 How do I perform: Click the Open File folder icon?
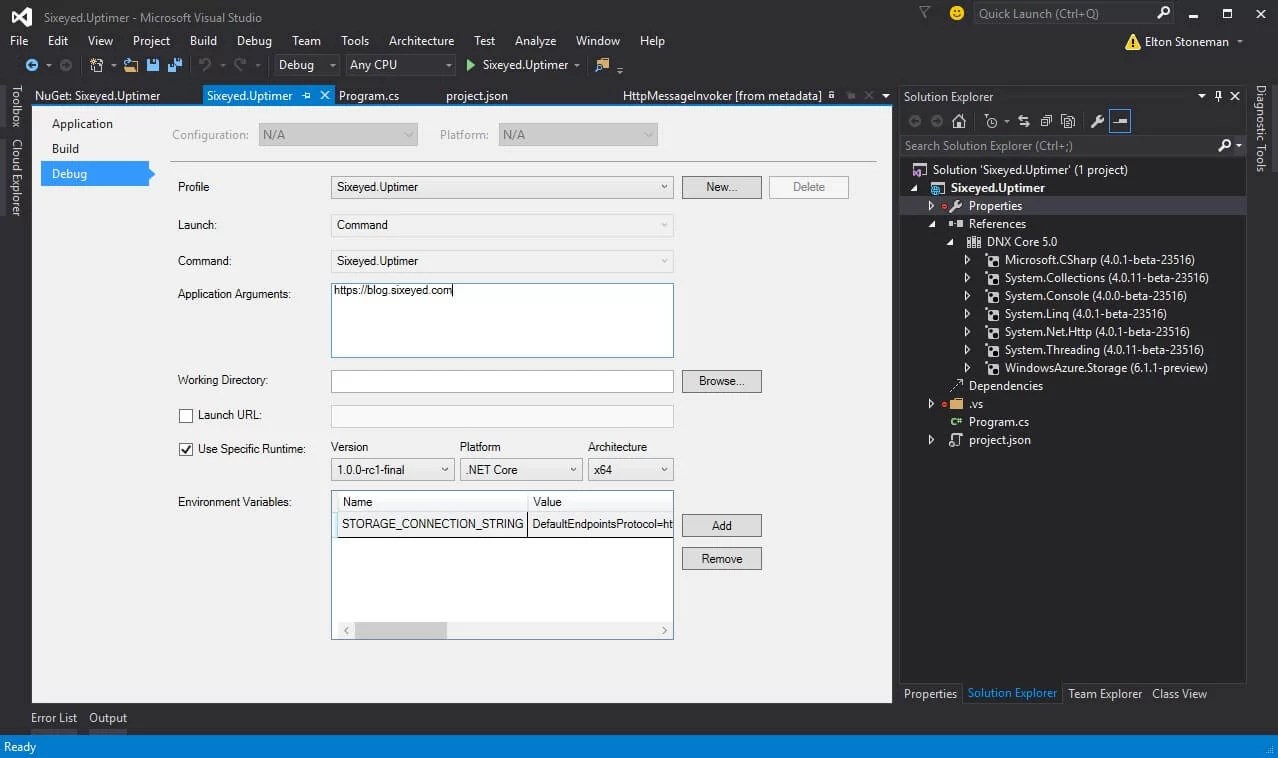131,65
